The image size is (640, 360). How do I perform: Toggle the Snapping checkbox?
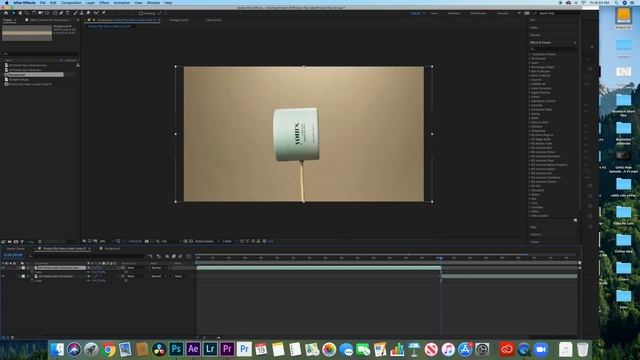(141, 13)
